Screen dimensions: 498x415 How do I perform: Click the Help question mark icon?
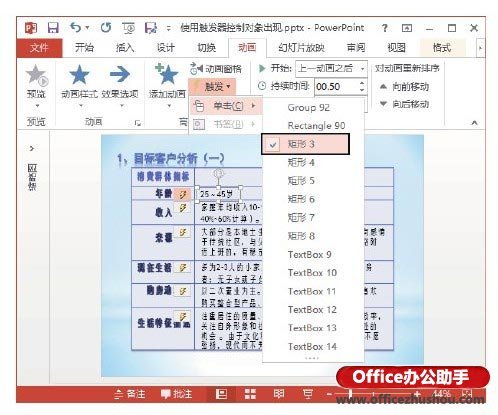(x=385, y=28)
